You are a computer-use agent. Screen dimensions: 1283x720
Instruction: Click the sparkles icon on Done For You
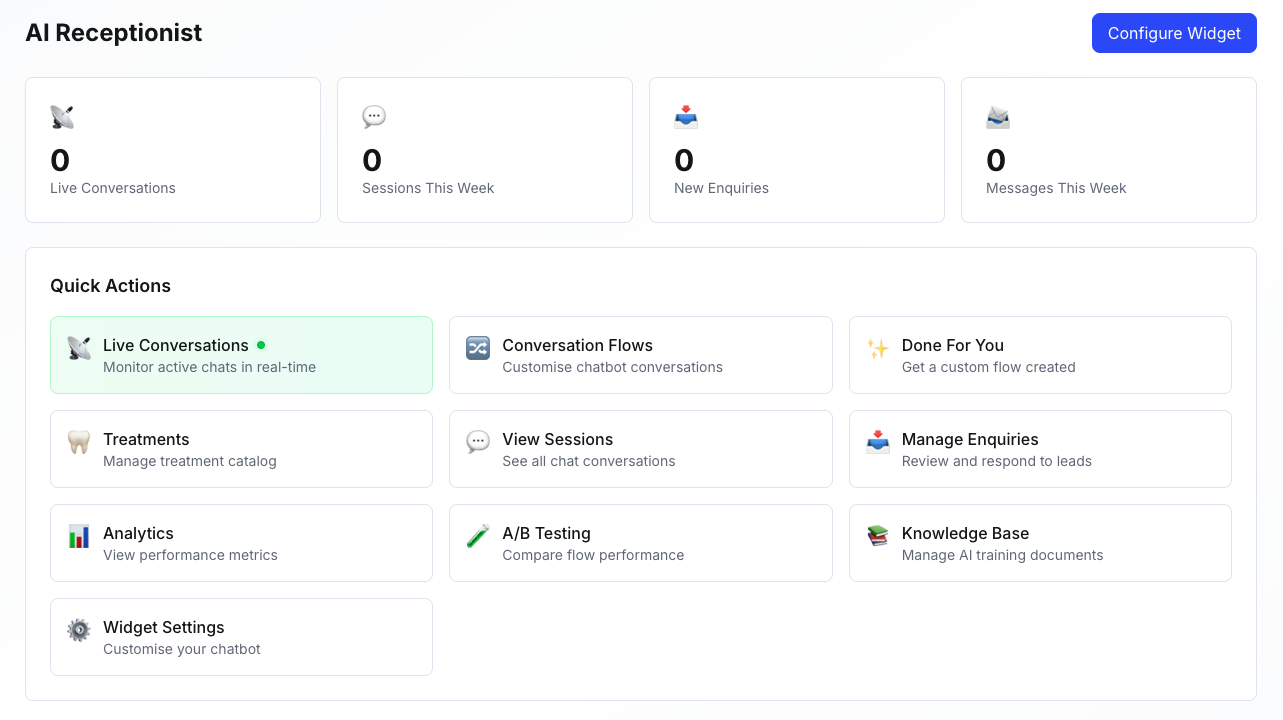[x=877, y=347]
